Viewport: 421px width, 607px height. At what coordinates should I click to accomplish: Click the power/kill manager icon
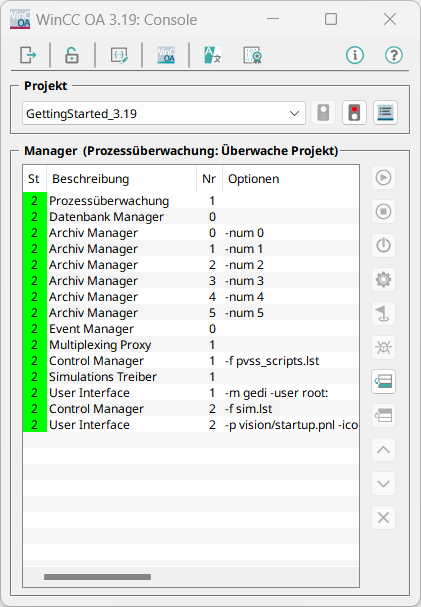click(383, 245)
